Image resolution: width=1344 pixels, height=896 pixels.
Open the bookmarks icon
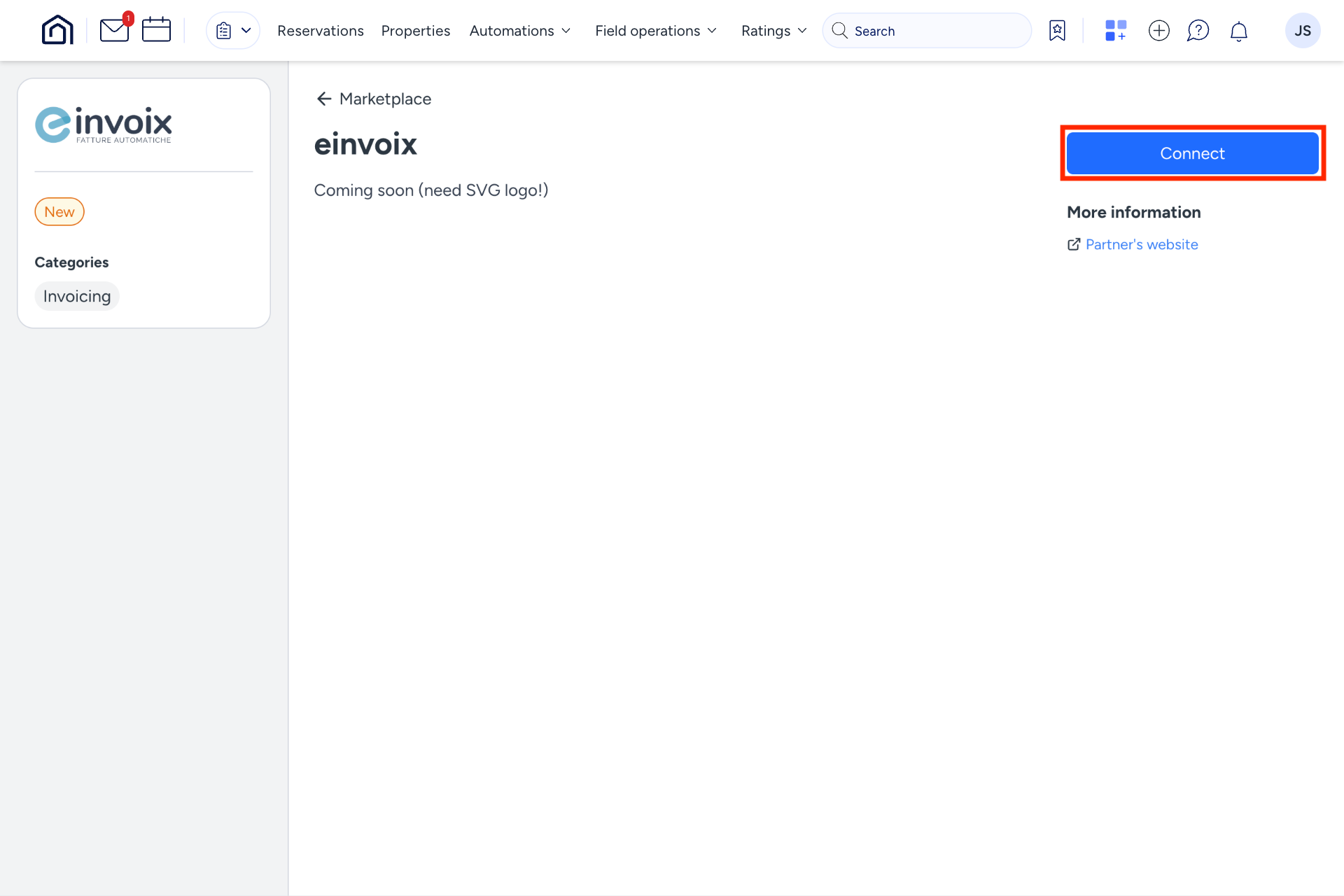coord(1057,30)
